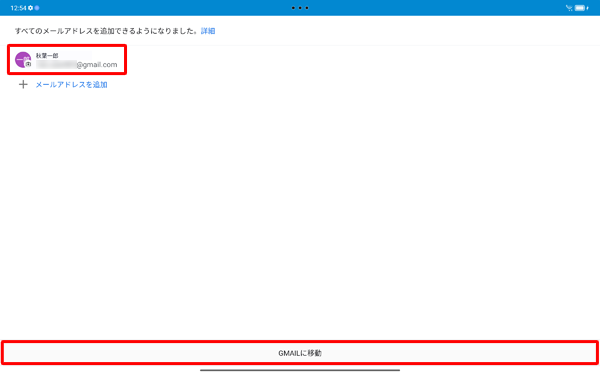
Task: Tap the 12:54 clock in status bar
Action: [18, 8]
